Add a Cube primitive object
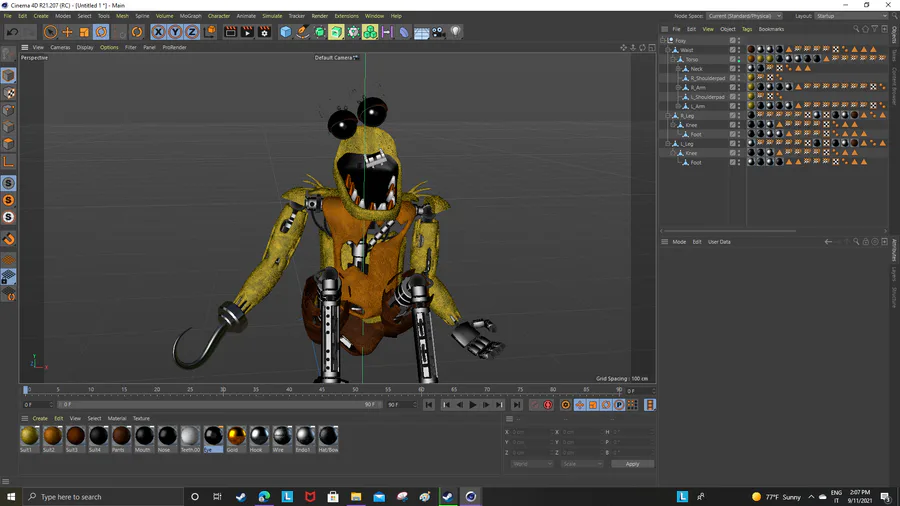Screen dimensions: 900x506 coord(286,32)
